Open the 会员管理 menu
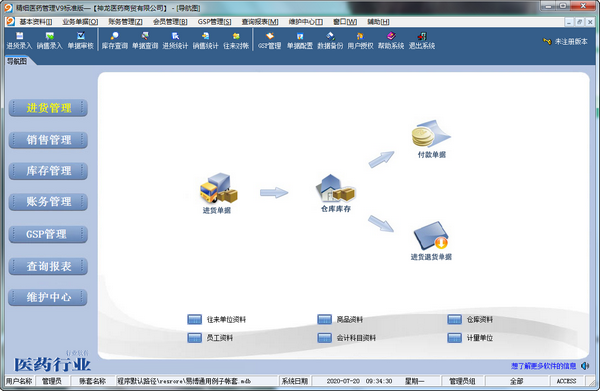The height and width of the screenshot is (391, 600). [170, 22]
